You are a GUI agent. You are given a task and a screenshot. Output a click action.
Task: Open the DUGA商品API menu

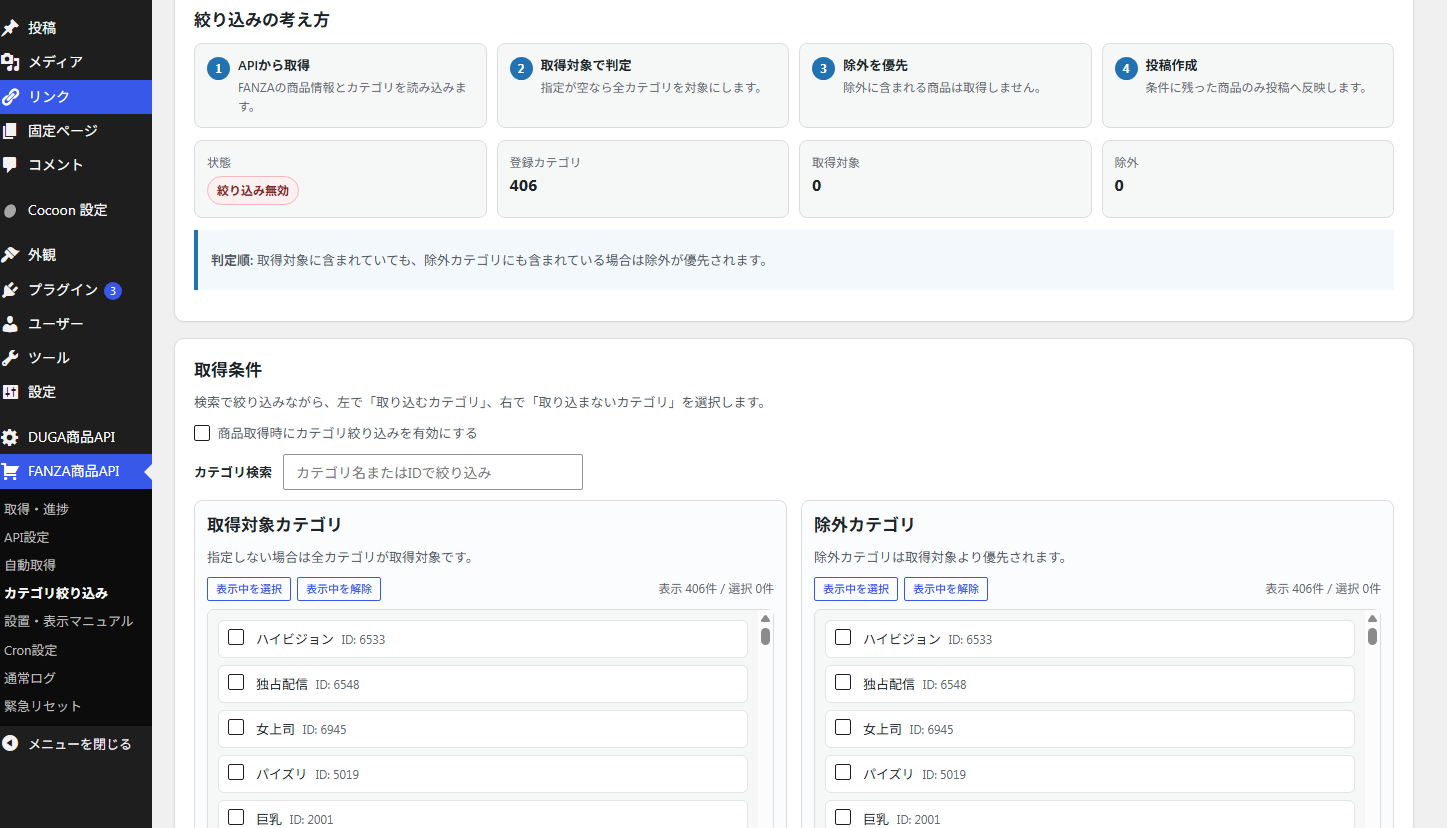[x=76, y=438]
